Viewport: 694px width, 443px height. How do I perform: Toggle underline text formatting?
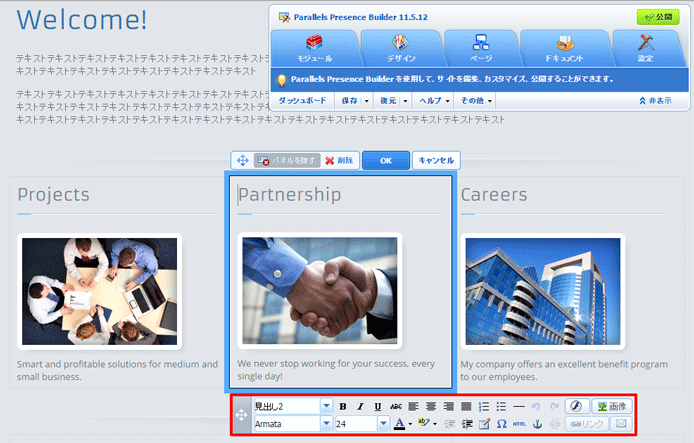point(378,407)
